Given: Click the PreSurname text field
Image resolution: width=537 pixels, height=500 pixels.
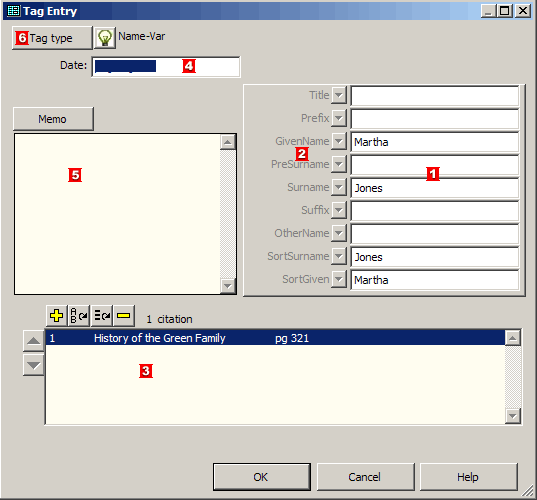Looking at the screenshot, I should click(x=435, y=165).
